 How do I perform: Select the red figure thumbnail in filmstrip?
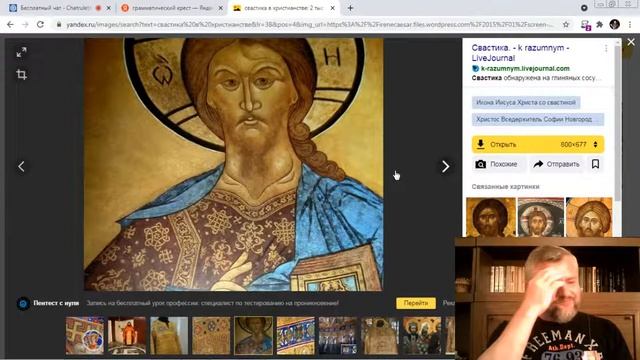pos(127,335)
